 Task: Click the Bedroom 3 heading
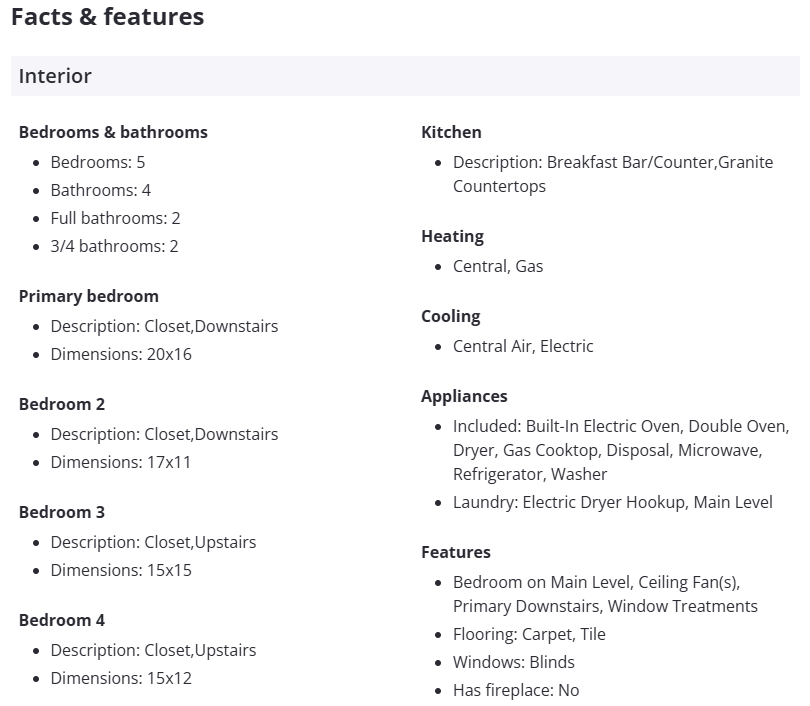click(62, 512)
